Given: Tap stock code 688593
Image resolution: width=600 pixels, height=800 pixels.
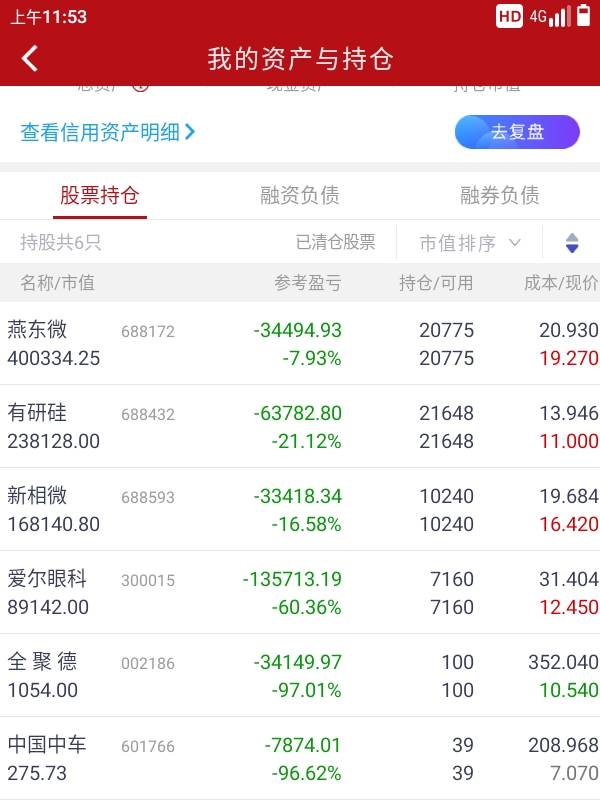Looking at the screenshot, I should [x=148, y=497].
